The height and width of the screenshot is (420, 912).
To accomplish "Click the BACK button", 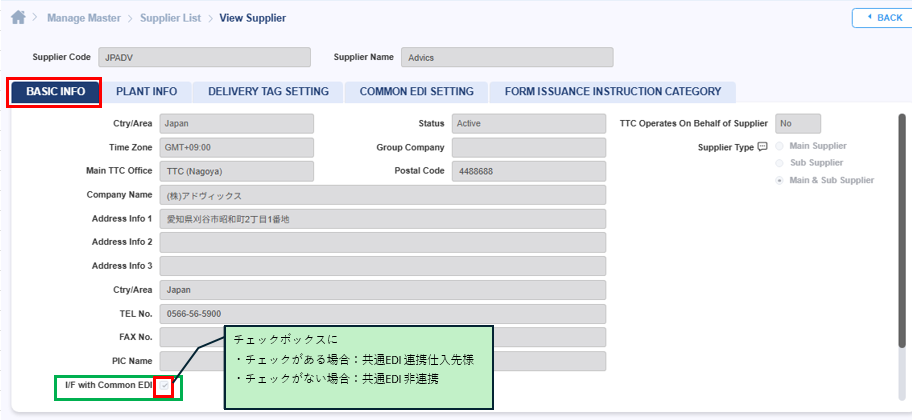I will [881, 18].
